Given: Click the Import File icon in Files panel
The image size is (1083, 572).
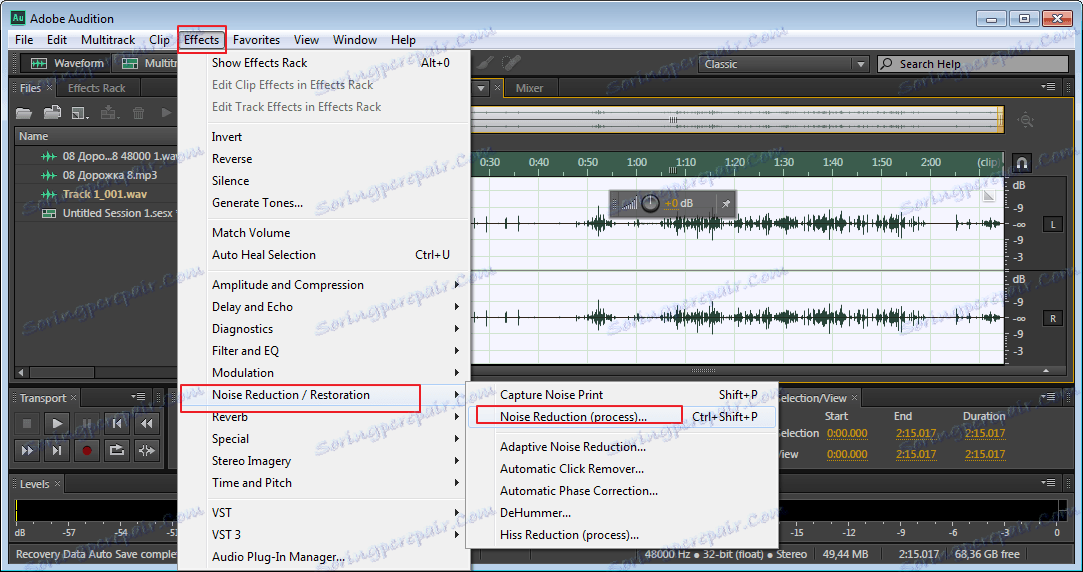Looking at the screenshot, I should 52,113.
